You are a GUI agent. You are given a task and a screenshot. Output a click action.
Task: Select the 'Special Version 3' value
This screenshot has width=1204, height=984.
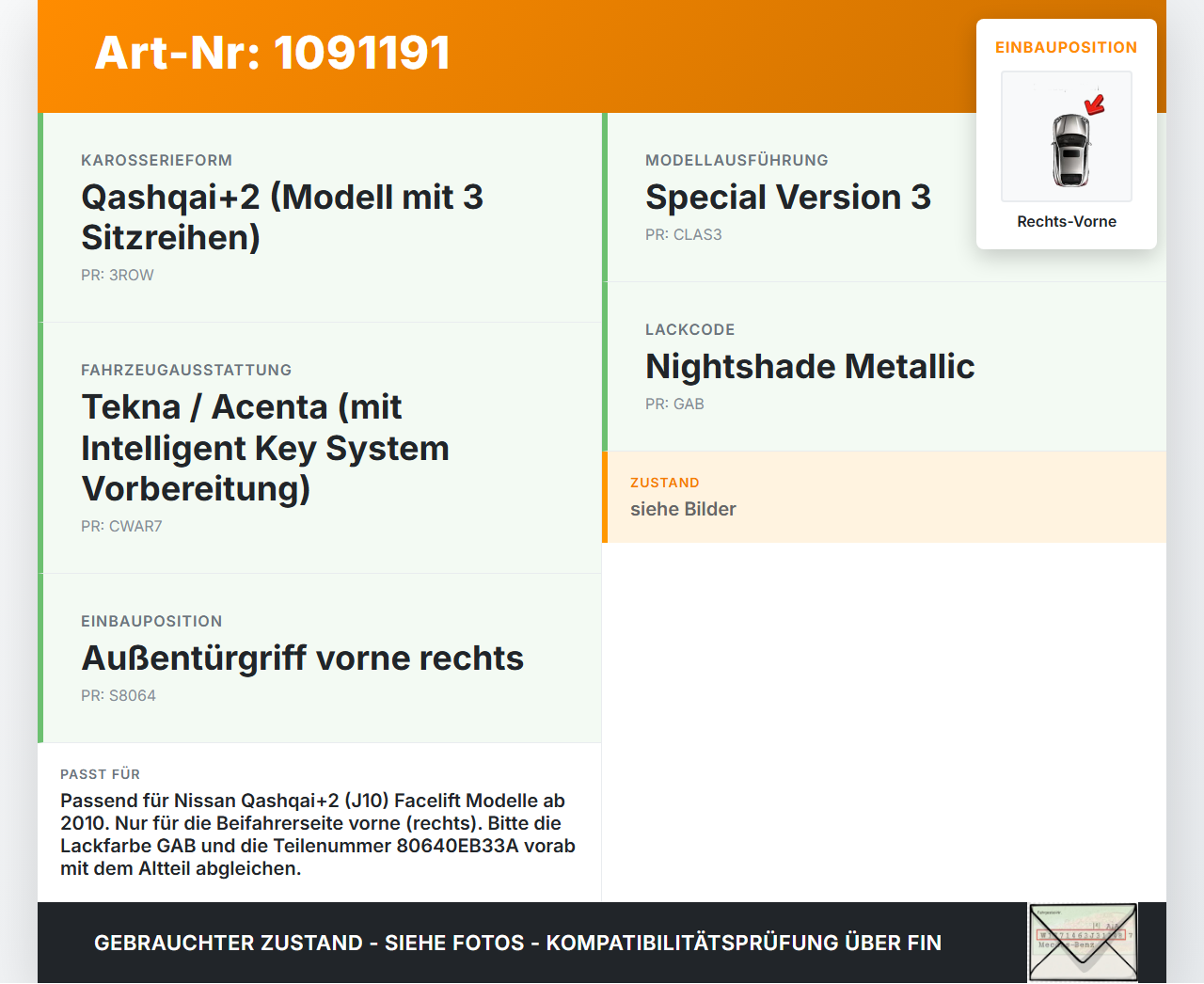pyautogui.click(x=788, y=197)
